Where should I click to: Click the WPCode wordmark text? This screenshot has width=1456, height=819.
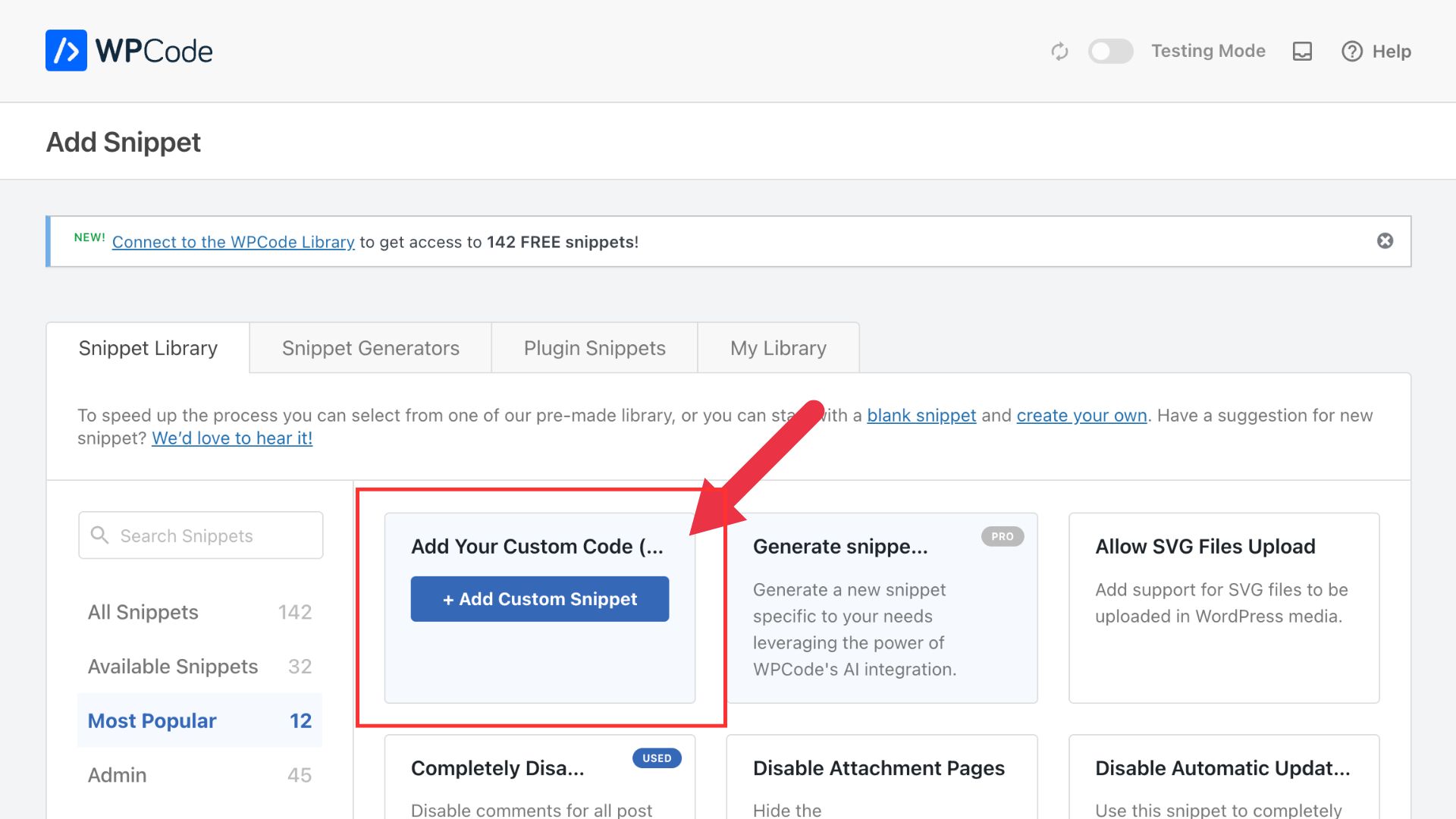point(154,51)
